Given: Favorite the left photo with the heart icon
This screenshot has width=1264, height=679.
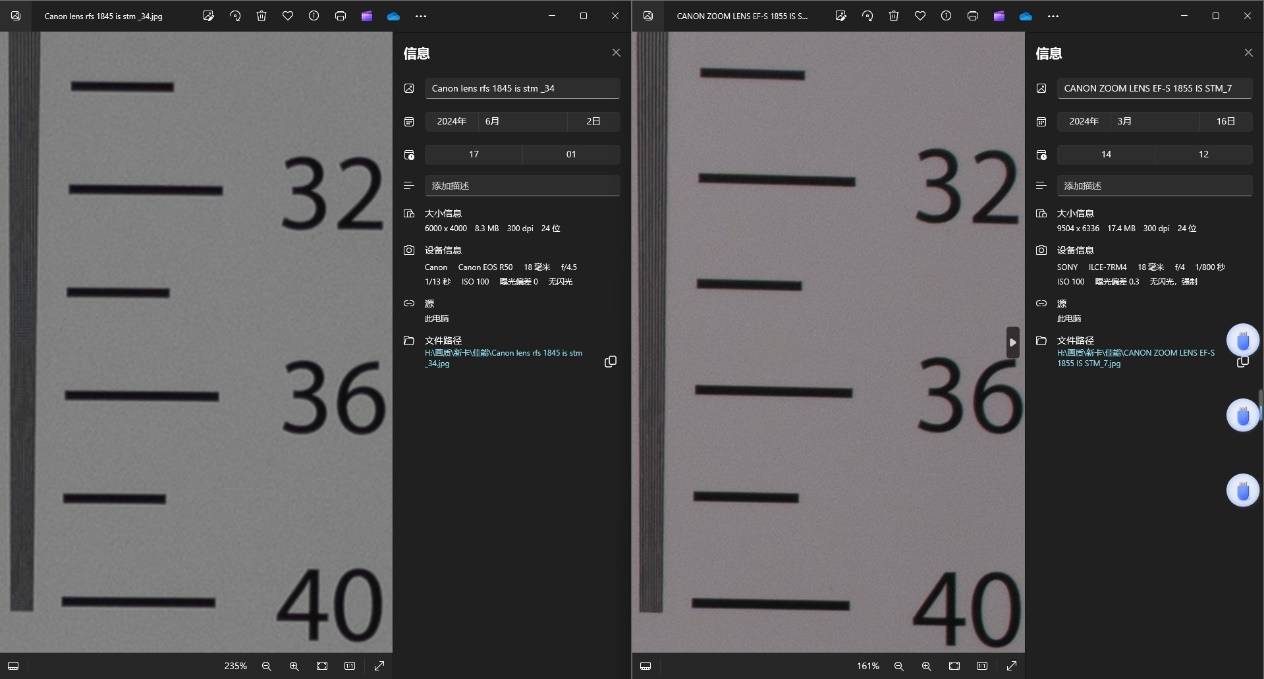Looking at the screenshot, I should (x=288, y=16).
